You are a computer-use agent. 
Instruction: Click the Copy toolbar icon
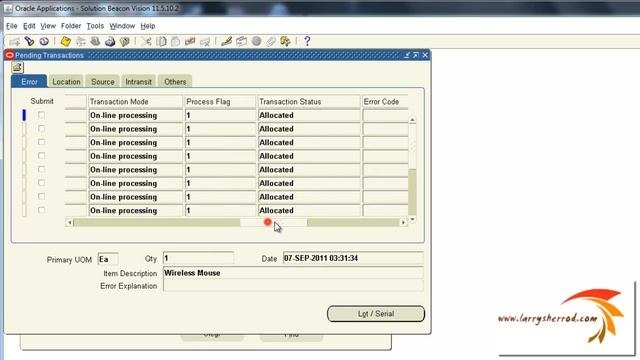161,41
